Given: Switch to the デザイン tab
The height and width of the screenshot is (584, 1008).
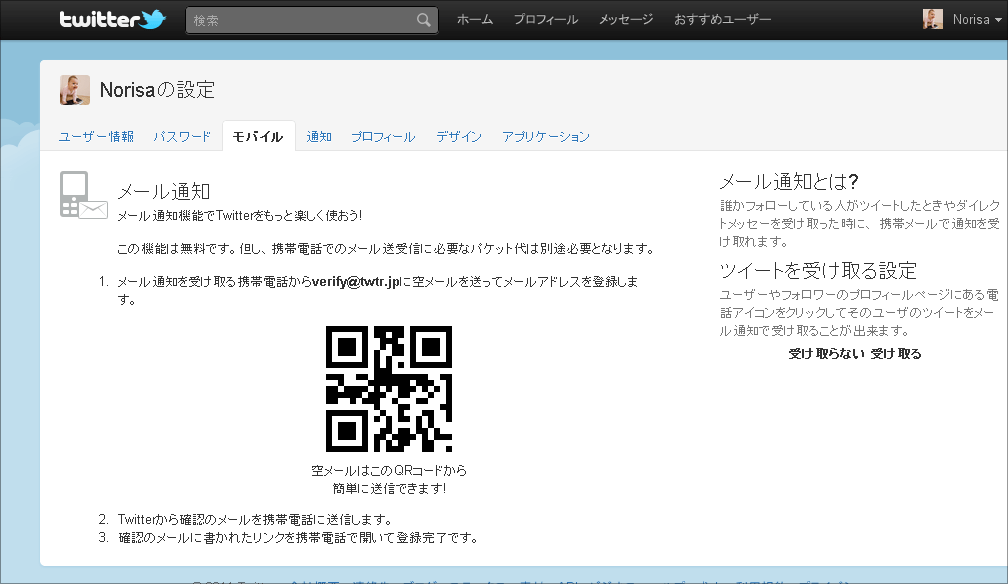Looking at the screenshot, I should point(459,136).
